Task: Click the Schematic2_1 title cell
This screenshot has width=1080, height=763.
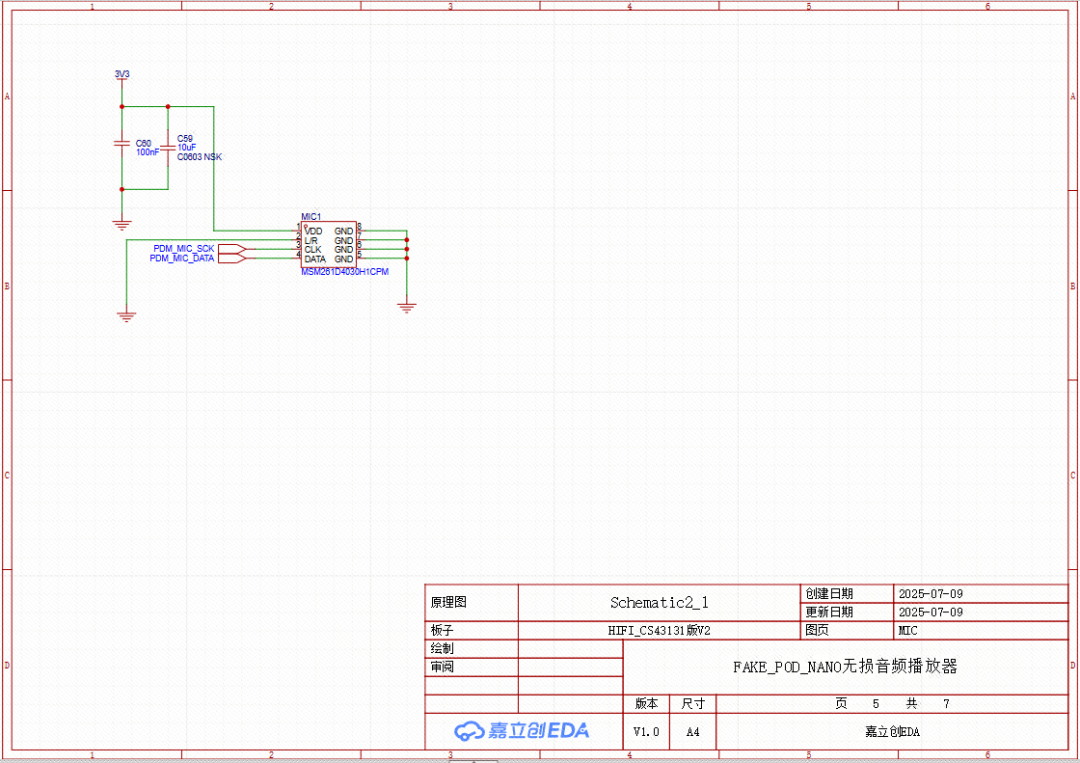Action: (658, 603)
